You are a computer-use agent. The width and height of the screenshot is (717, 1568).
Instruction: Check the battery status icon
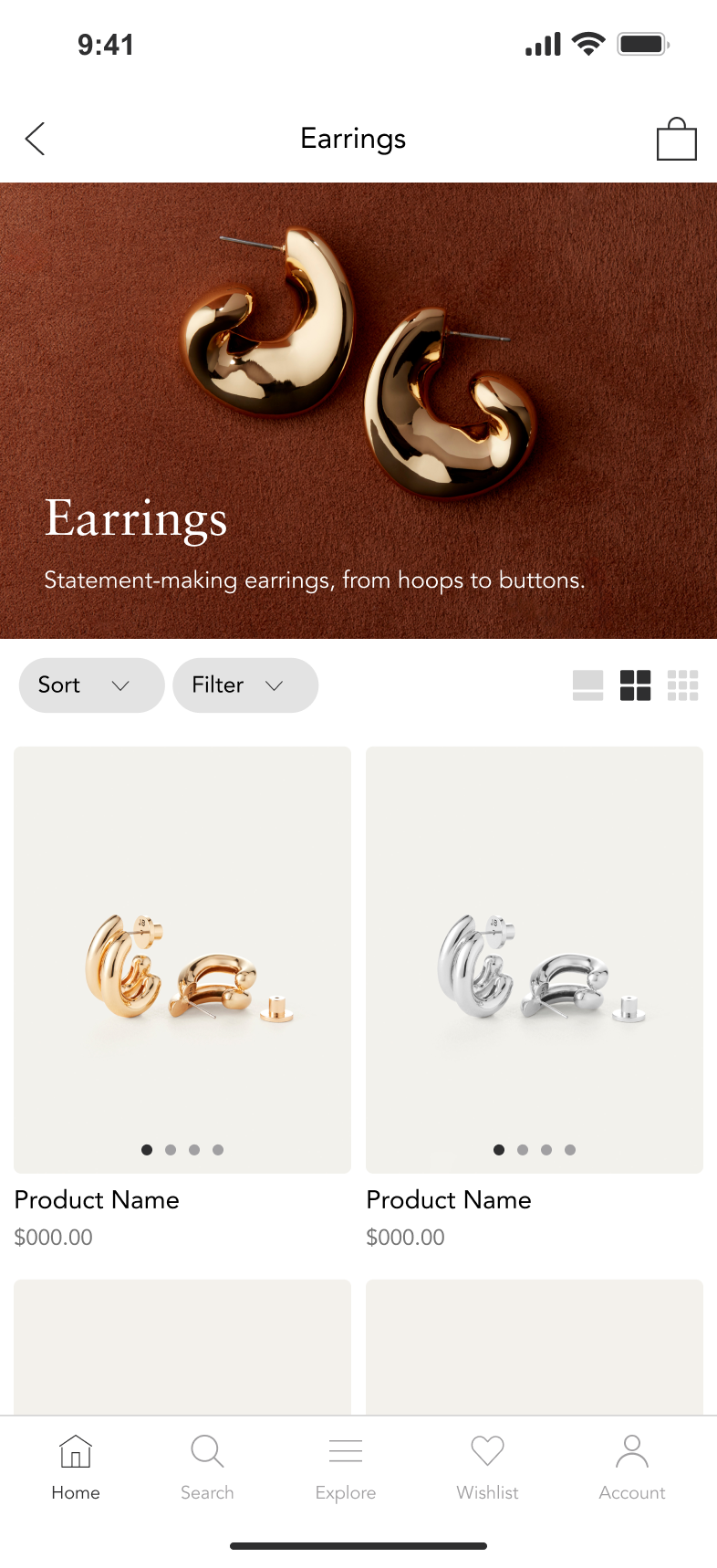click(x=643, y=44)
